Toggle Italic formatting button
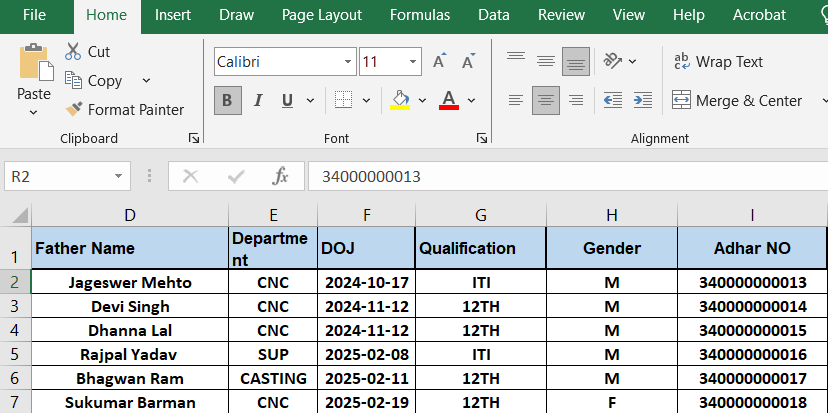Image resolution: width=828 pixels, height=413 pixels. click(257, 100)
